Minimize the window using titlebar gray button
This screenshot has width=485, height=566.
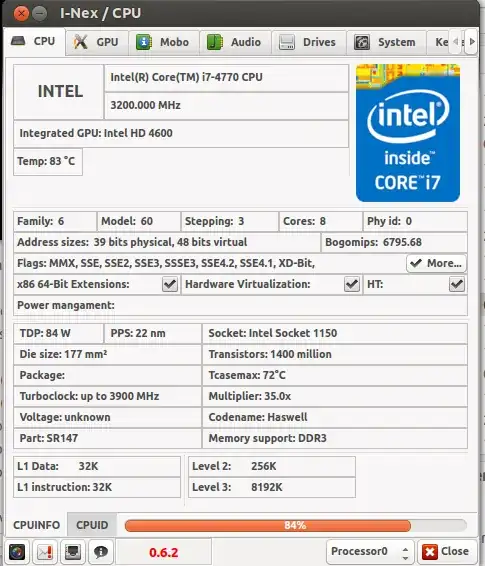(x=40, y=14)
